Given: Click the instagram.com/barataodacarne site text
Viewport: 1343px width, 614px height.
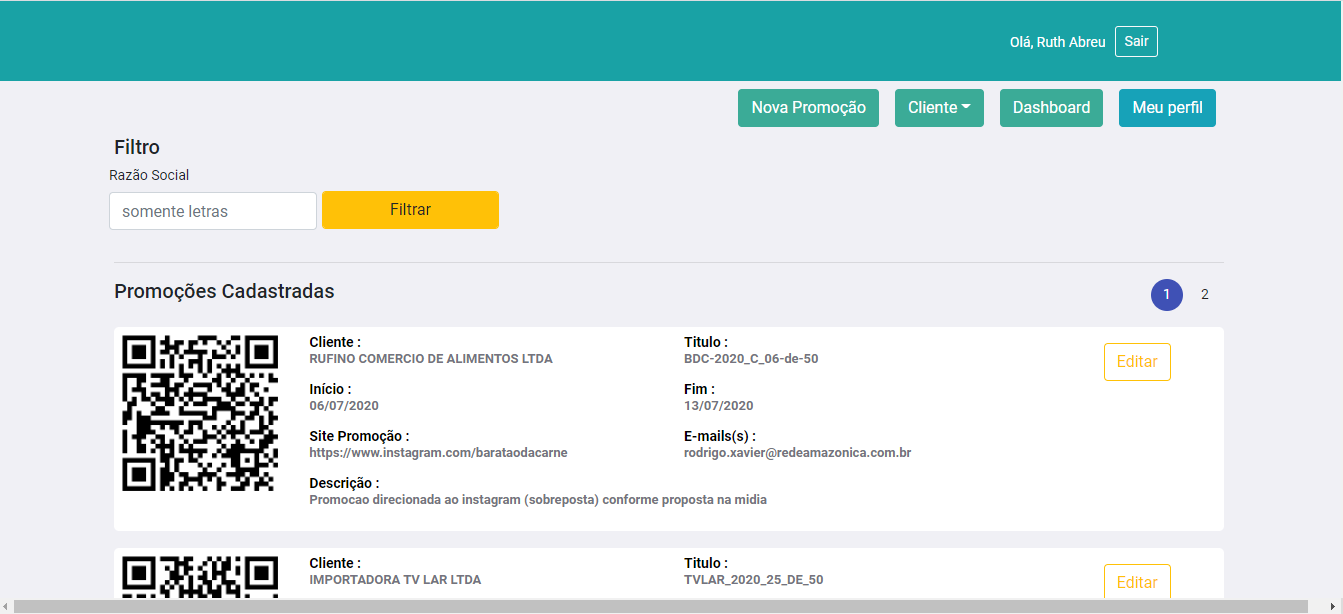Looking at the screenshot, I should tap(438, 453).
